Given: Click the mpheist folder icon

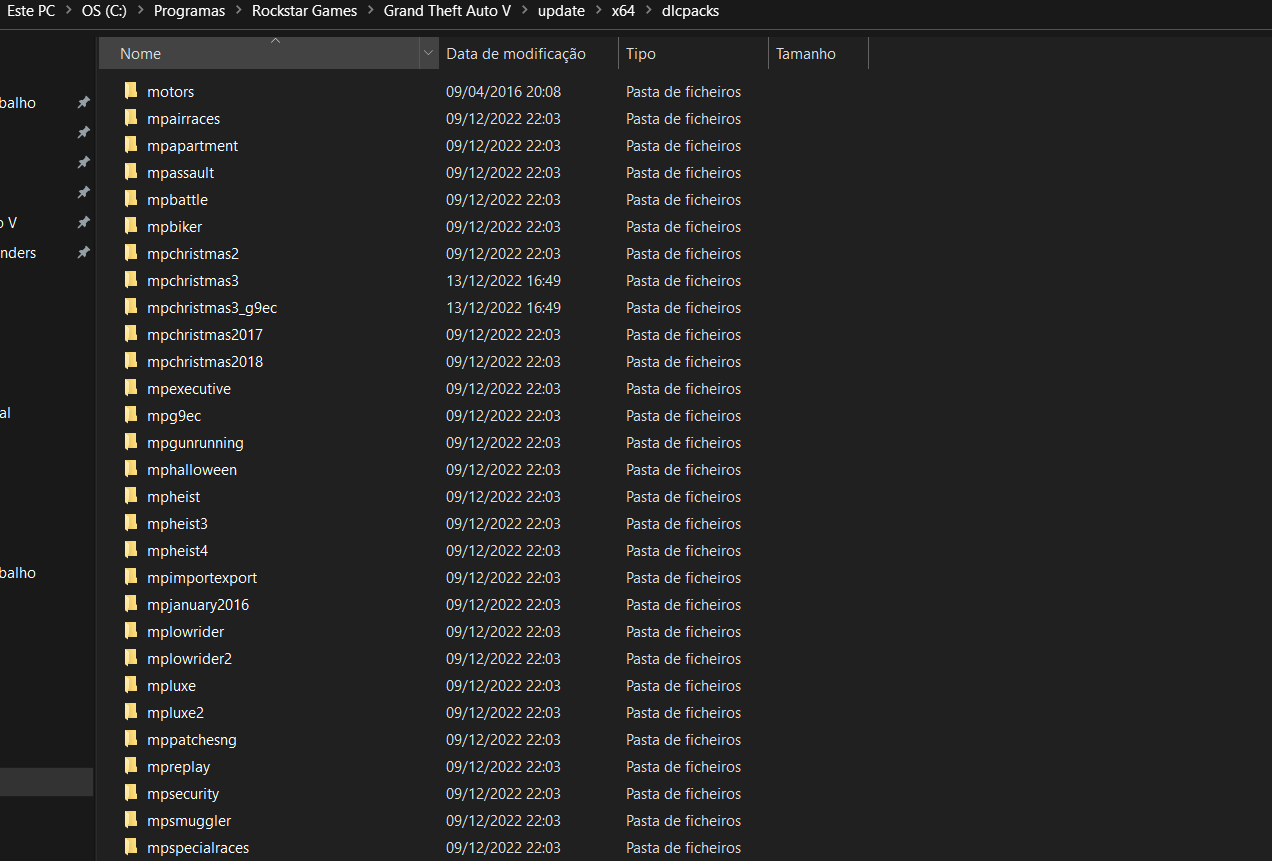Looking at the screenshot, I should [130, 496].
